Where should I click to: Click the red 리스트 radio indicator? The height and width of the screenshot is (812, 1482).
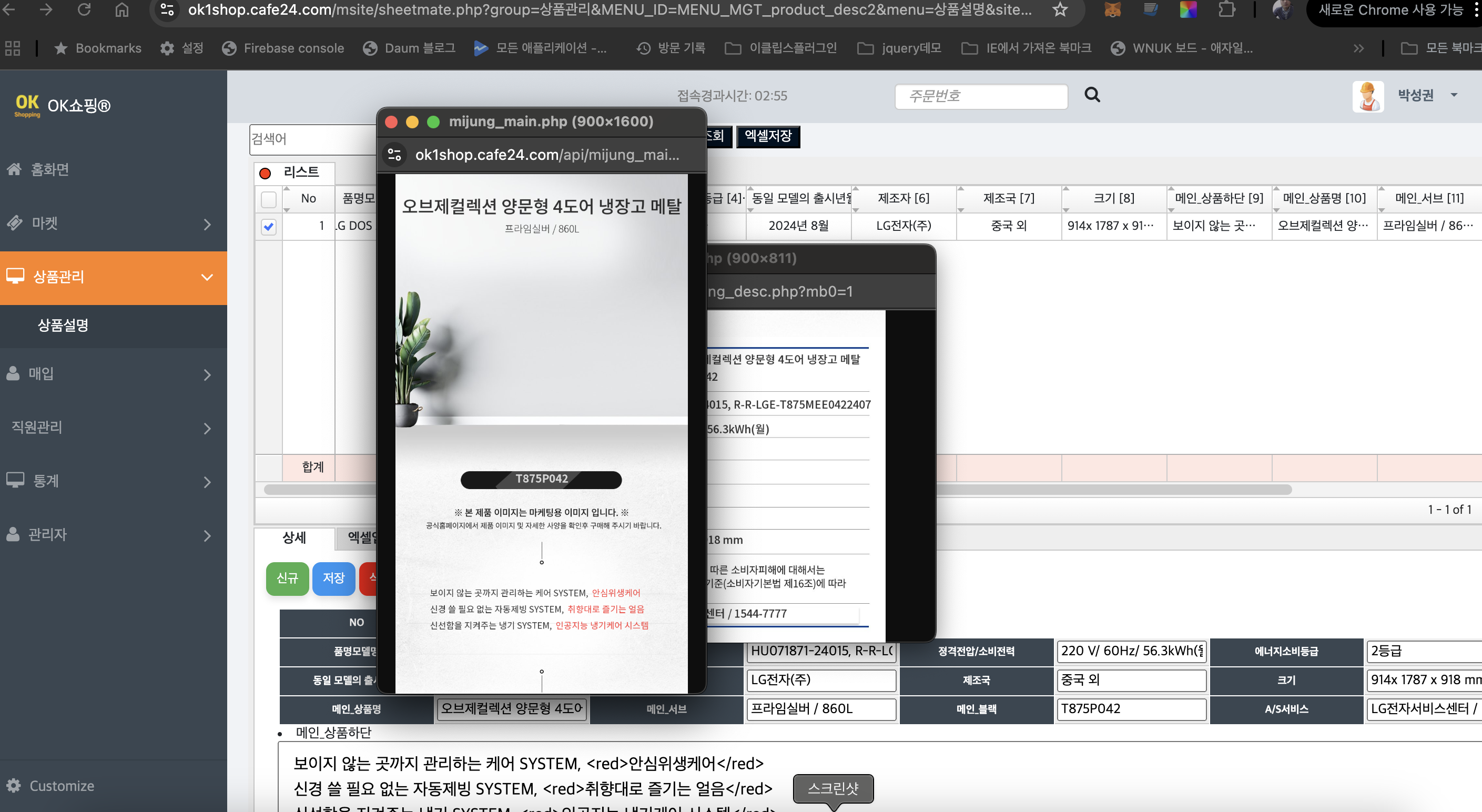(x=265, y=172)
